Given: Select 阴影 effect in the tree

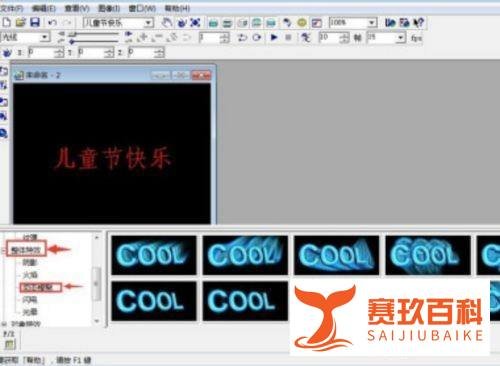Looking at the screenshot, I should tap(29, 262).
